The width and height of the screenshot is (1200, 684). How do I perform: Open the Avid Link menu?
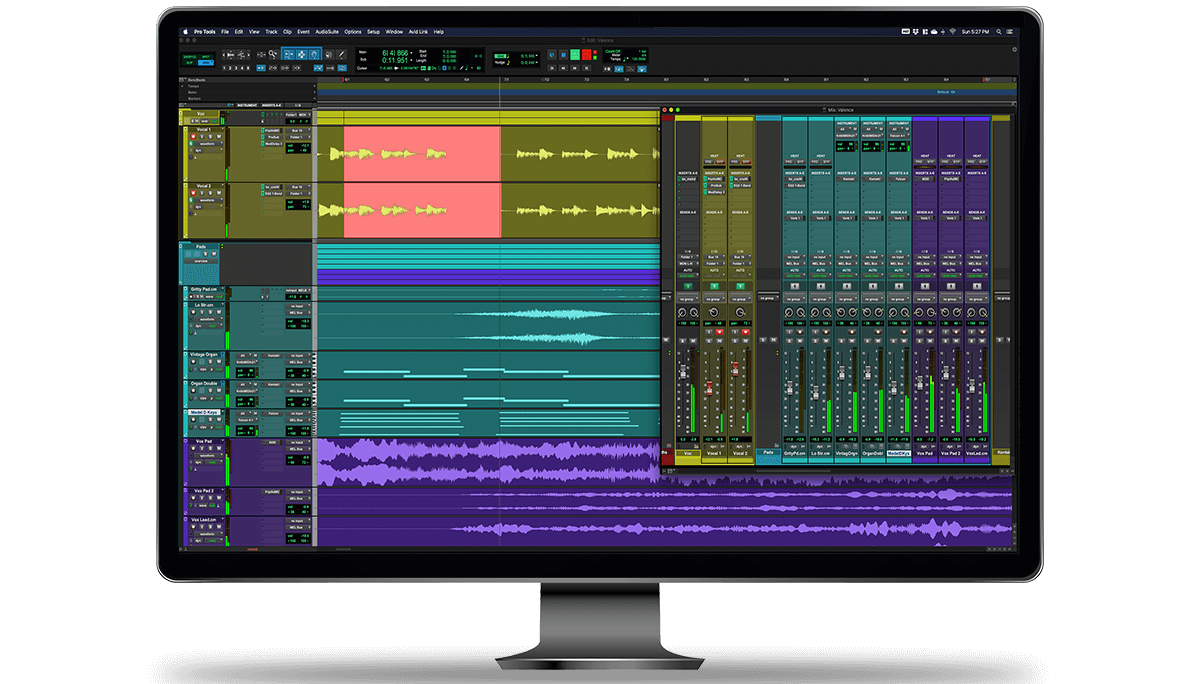419,32
